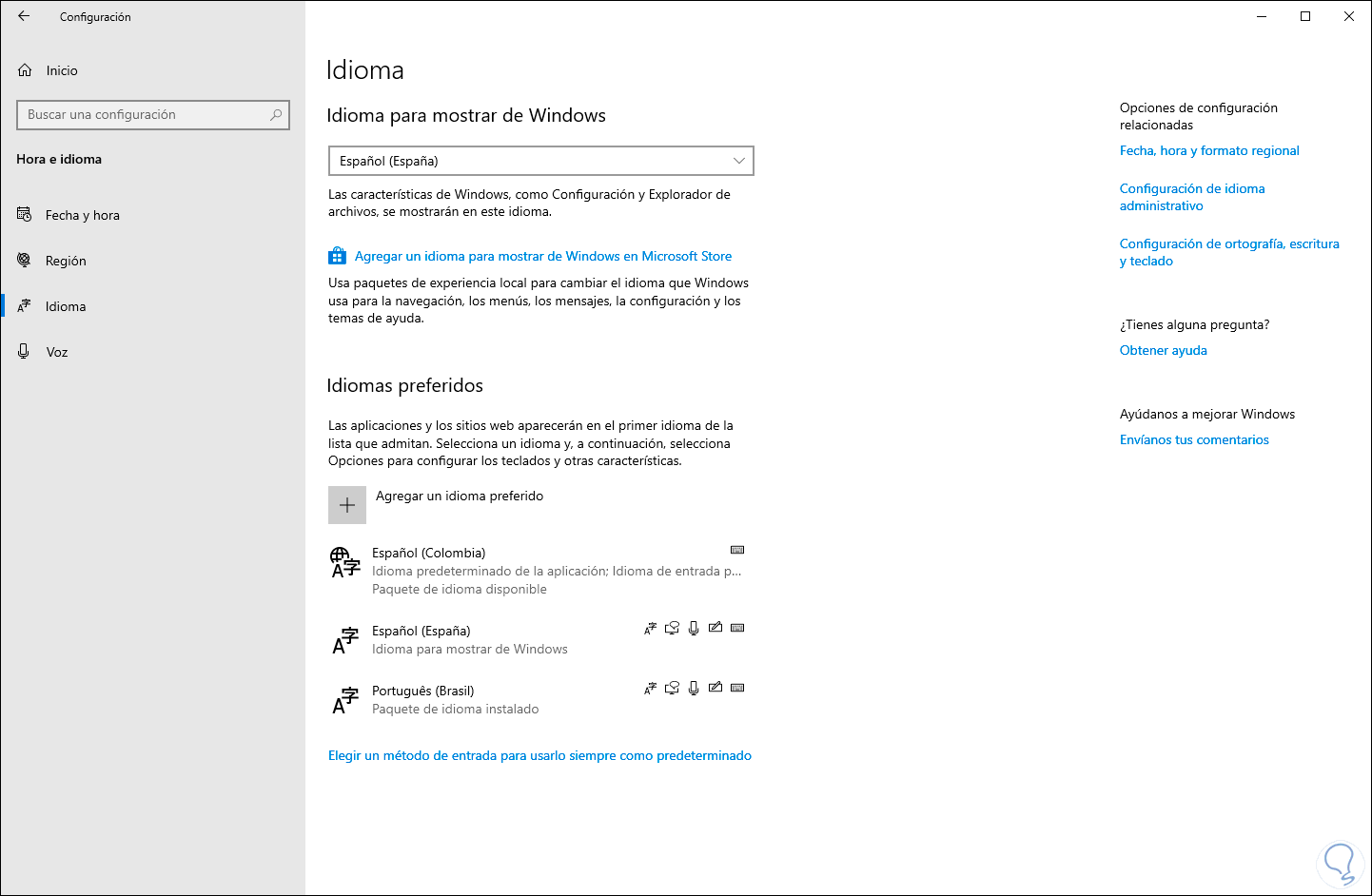Click the Fecha y hora calendar icon
This screenshot has width=1372, height=896.
(x=25, y=215)
